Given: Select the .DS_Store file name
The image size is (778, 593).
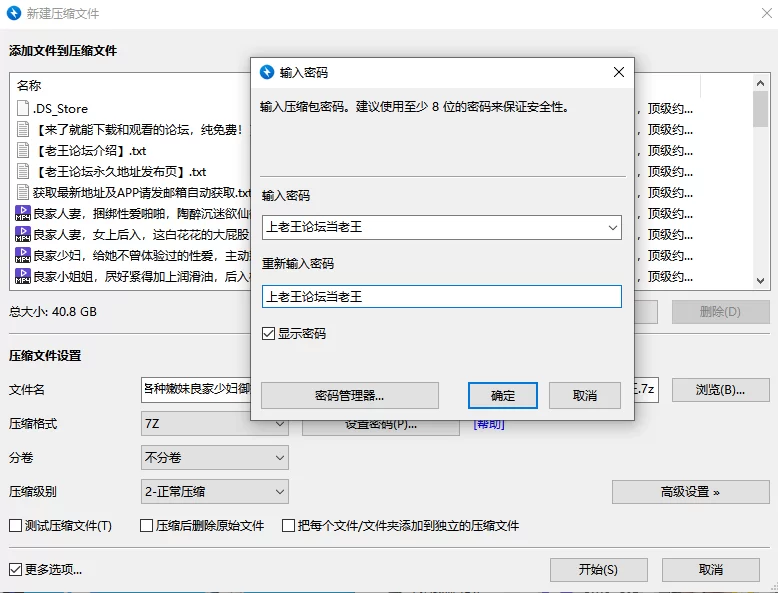Looking at the screenshot, I should tap(61, 109).
